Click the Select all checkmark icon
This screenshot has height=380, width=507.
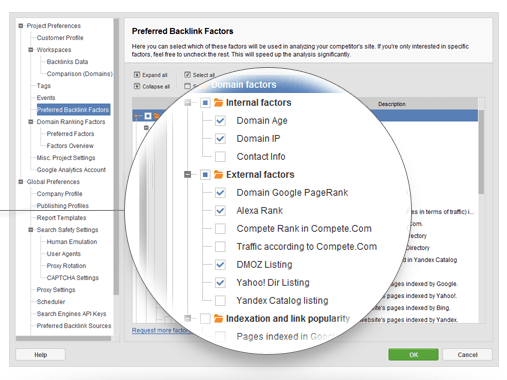click(187, 75)
